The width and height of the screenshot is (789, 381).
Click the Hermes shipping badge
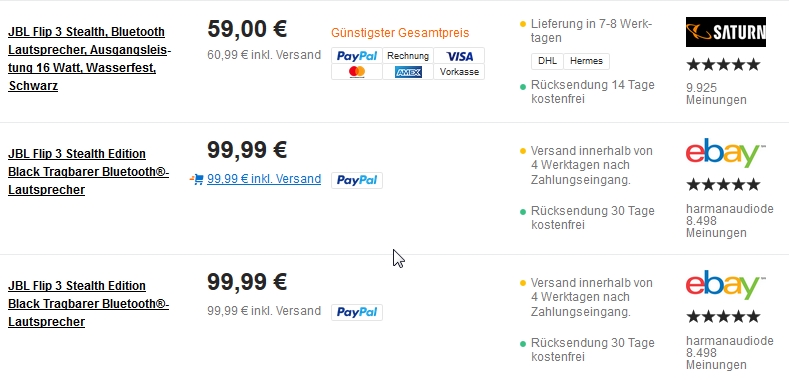pyautogui.click(x=586, y=61)
